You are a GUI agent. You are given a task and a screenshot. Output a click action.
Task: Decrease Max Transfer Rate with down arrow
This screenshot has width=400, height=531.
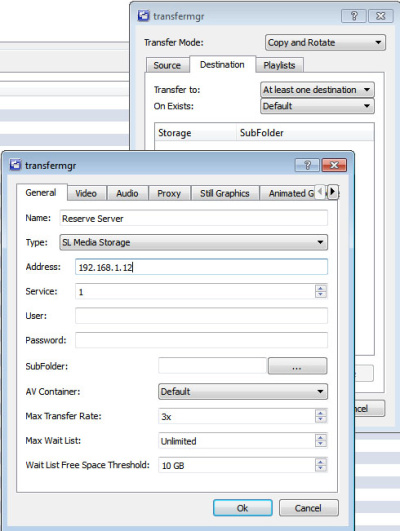(x=320, y=420)
